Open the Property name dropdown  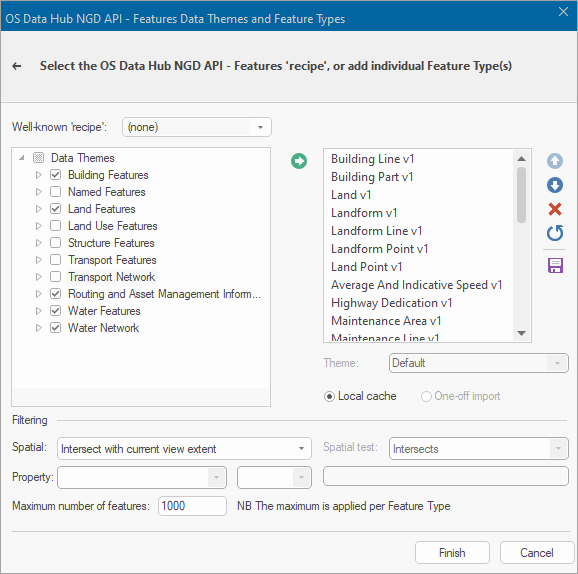(x=216, y=477)
